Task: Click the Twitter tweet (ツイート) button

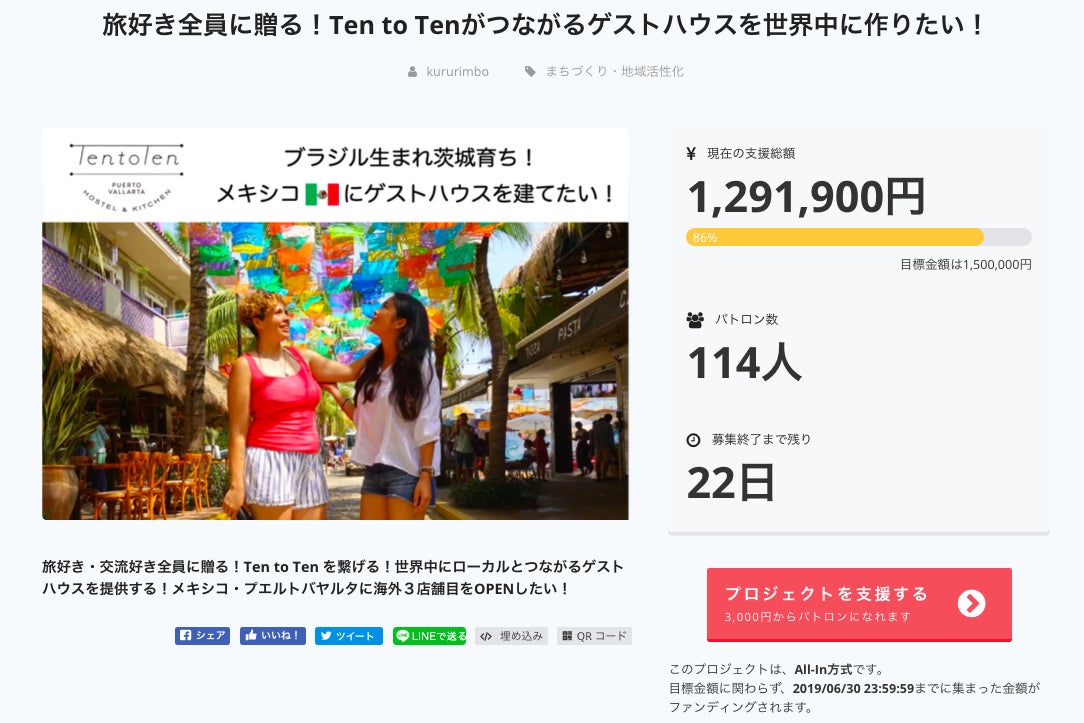Action: click(348, 636)
